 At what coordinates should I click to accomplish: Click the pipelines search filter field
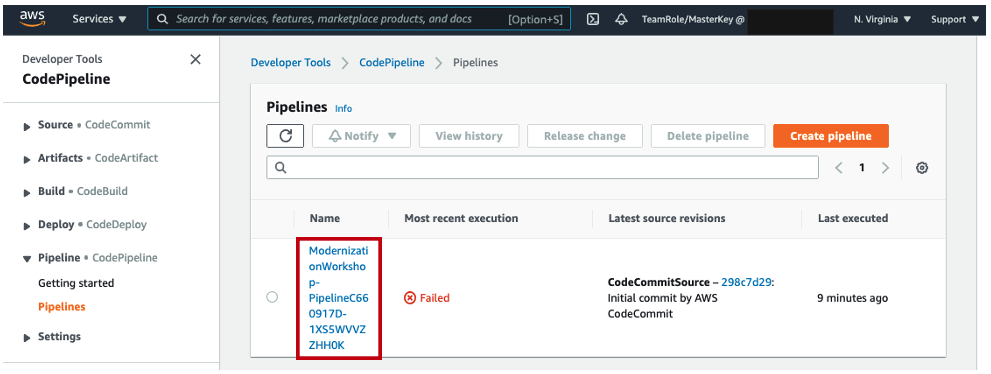(543, 167)
